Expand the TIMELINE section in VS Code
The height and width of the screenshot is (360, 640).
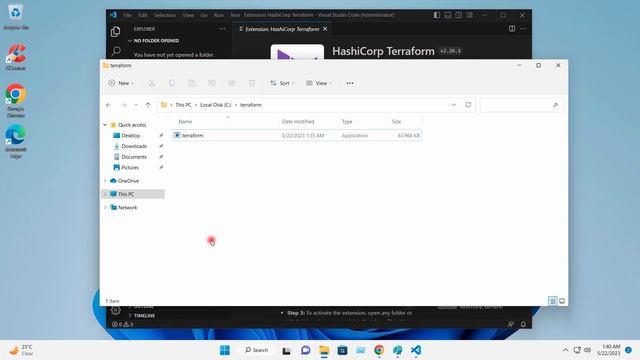coord(141,316)
